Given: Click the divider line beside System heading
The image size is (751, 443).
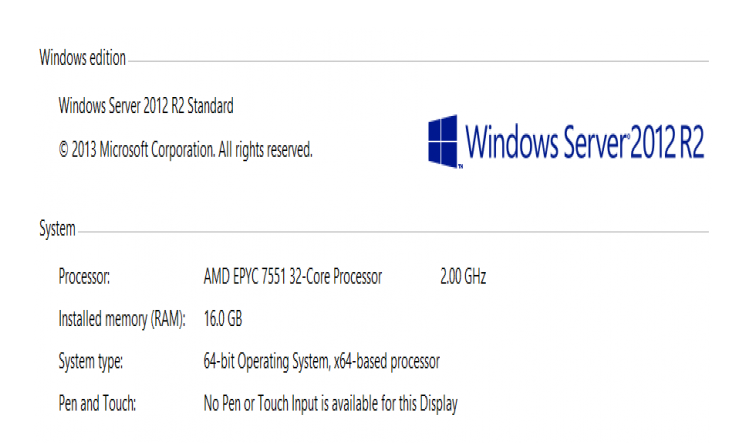Looking at the screenshot, I should tap(392, 232).
